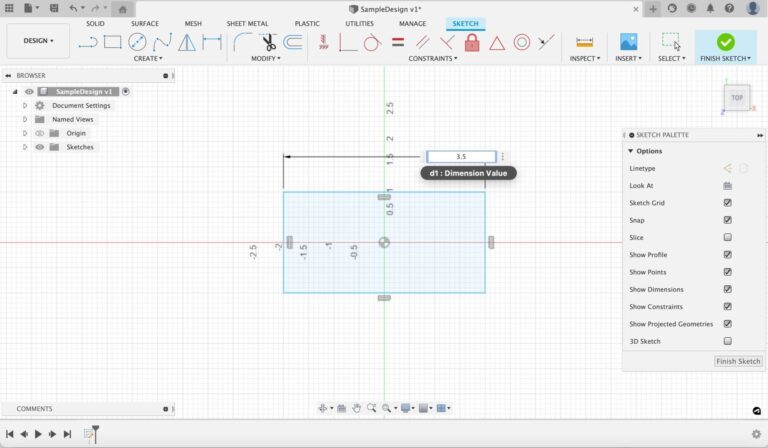Select the Concentric constraint icon
The image size is (768, 448).
point(521,42)
